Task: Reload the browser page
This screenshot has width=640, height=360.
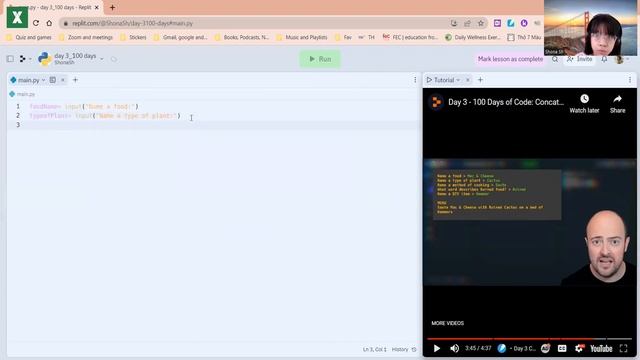Action: pyautogui.click(x=36, y=23)
